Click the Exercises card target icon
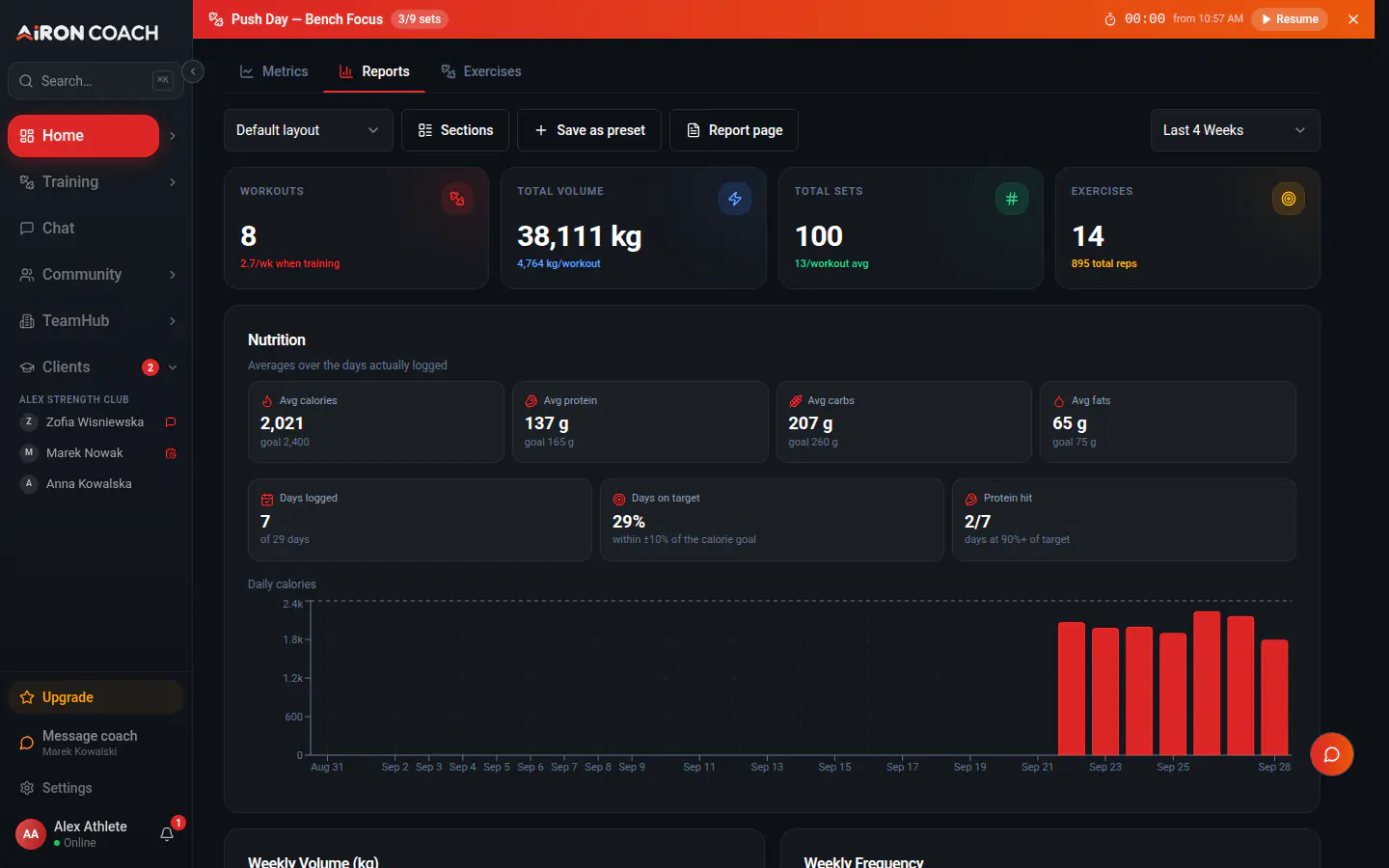 click(x=1289, y=199)
